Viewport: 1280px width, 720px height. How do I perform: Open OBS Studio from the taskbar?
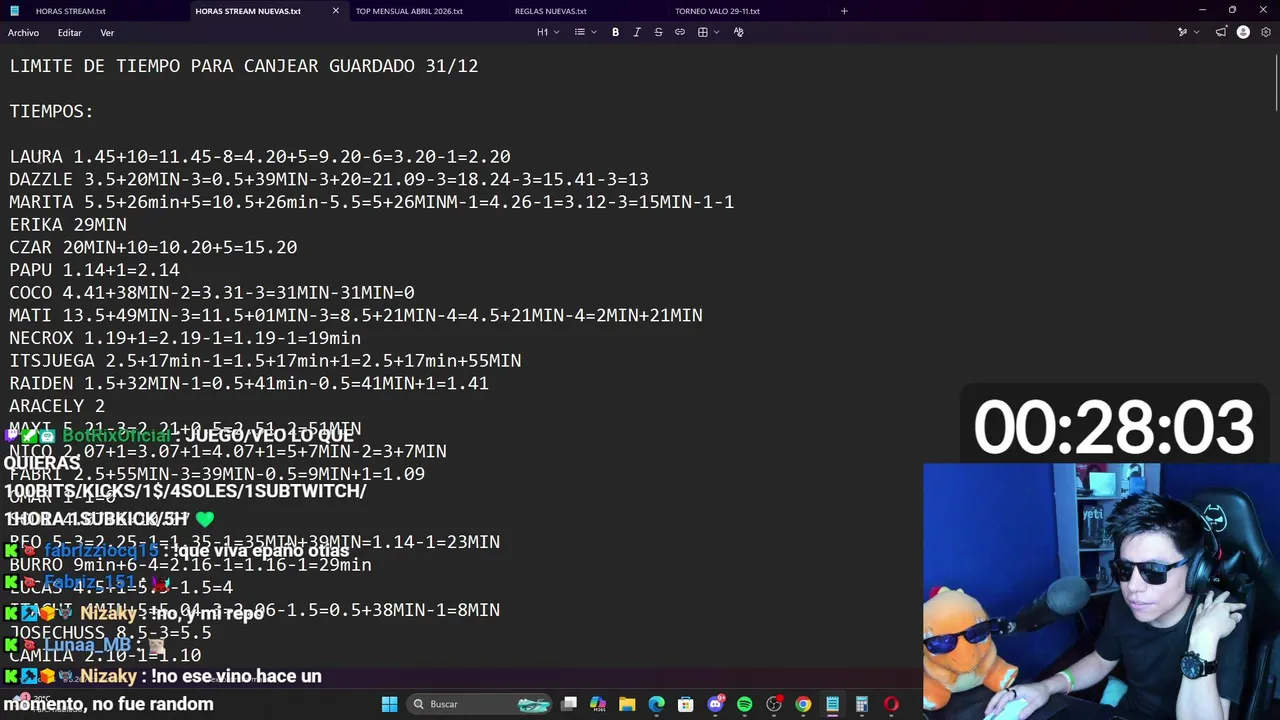click(774, 704)
